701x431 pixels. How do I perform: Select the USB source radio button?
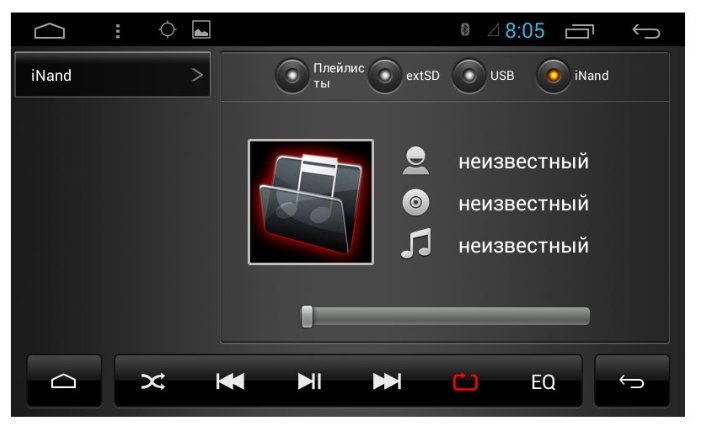[x=469, y=76]
